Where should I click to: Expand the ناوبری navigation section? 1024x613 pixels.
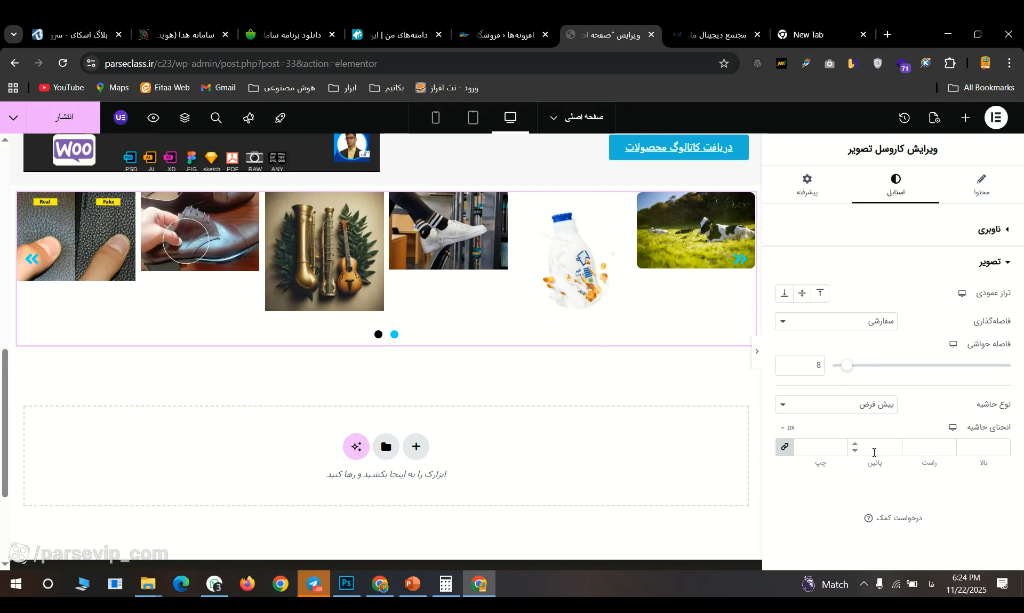click(x=993, y=229)
